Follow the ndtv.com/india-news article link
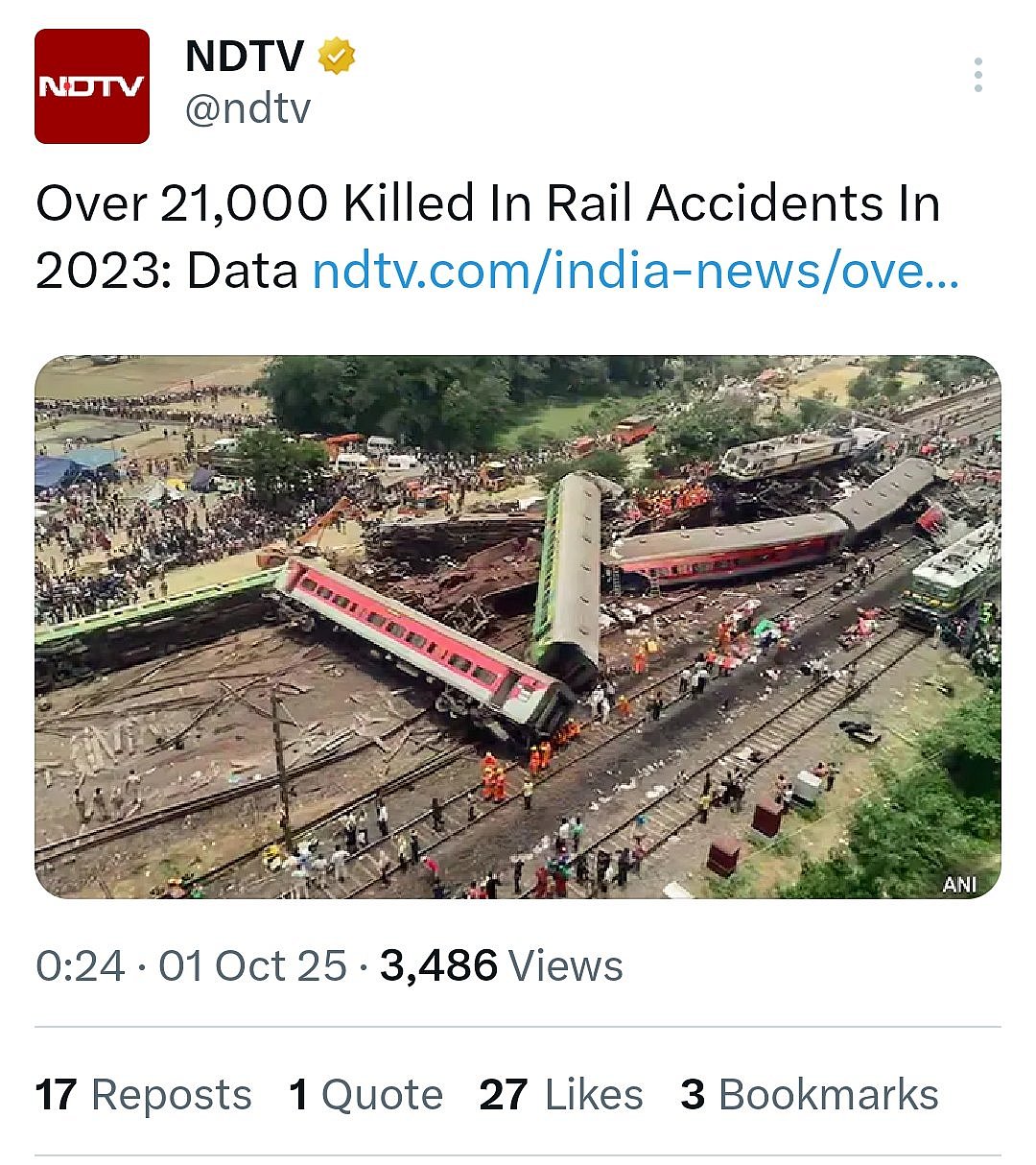The image size is (1036, 1165). [x=635, y=272]
